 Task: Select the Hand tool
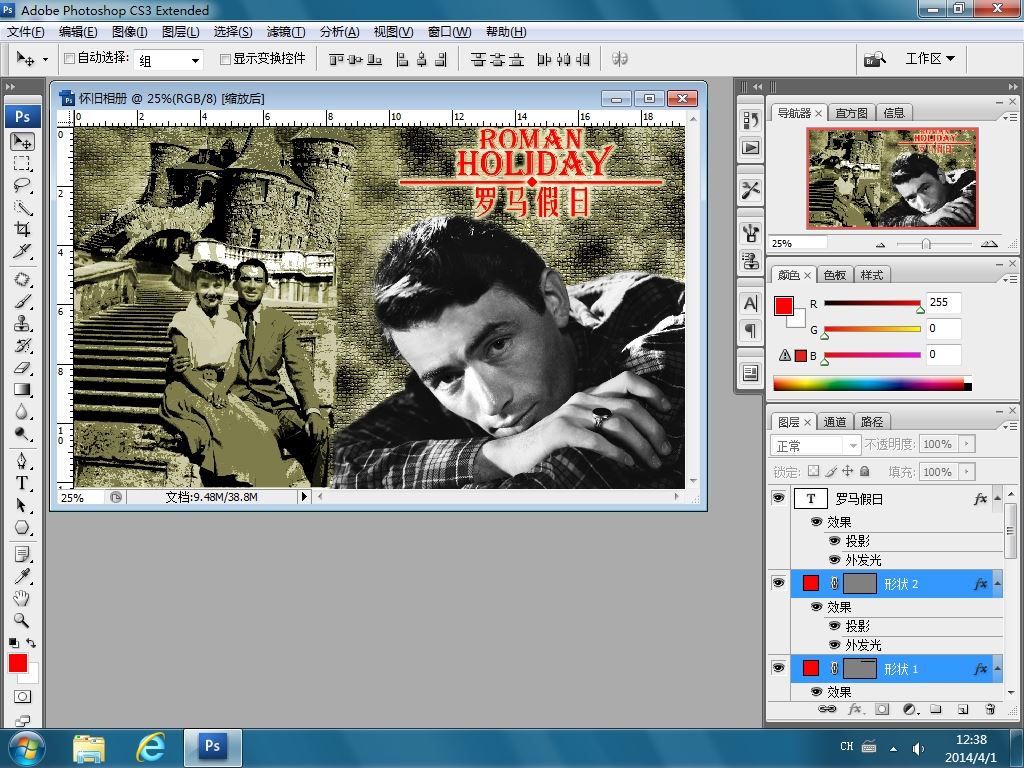pos(23,598)
